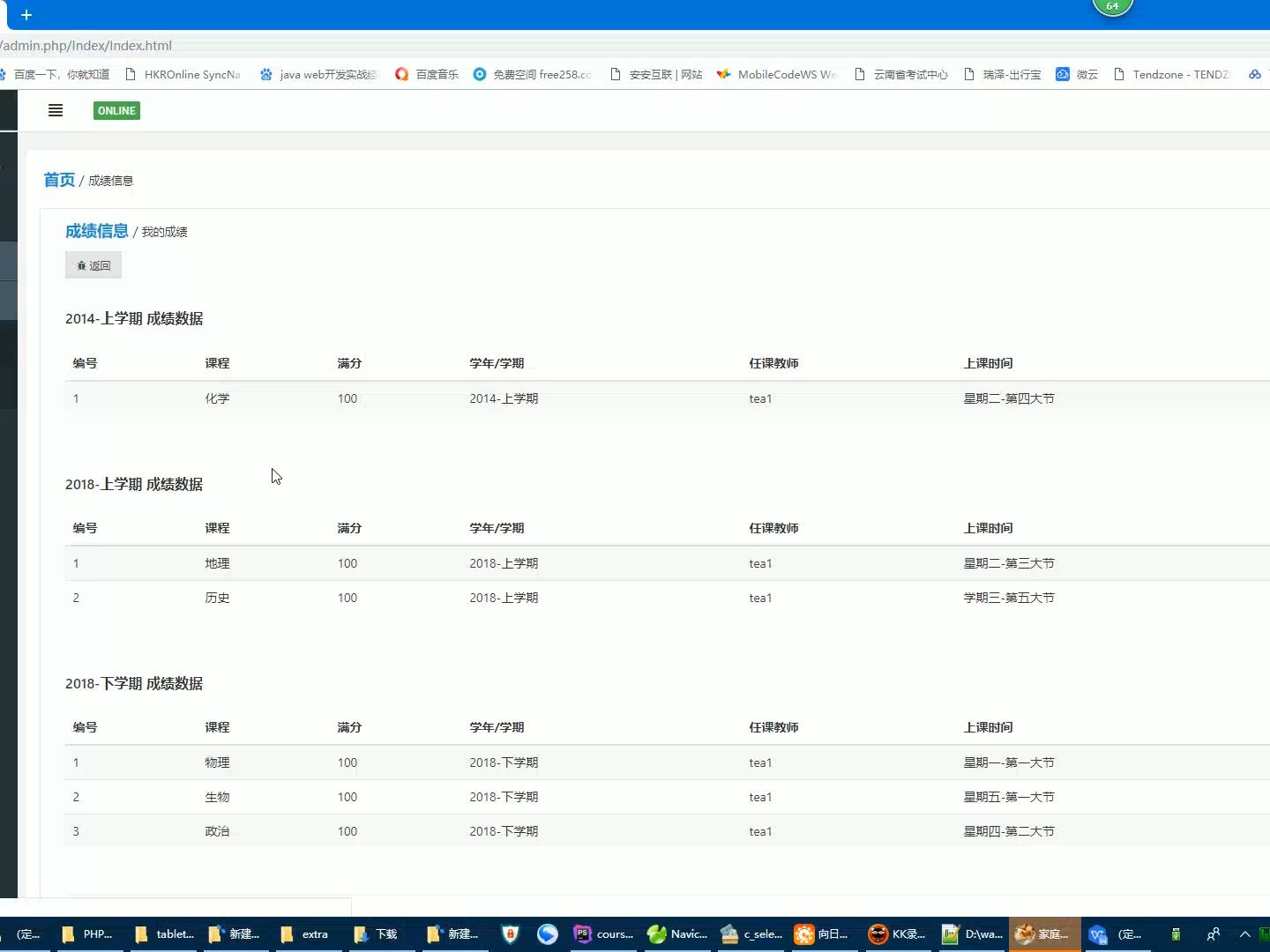This screenshot has height=952, width=1270.
Task: Switch to Navicat in taskbar
Action: (677, 934)
